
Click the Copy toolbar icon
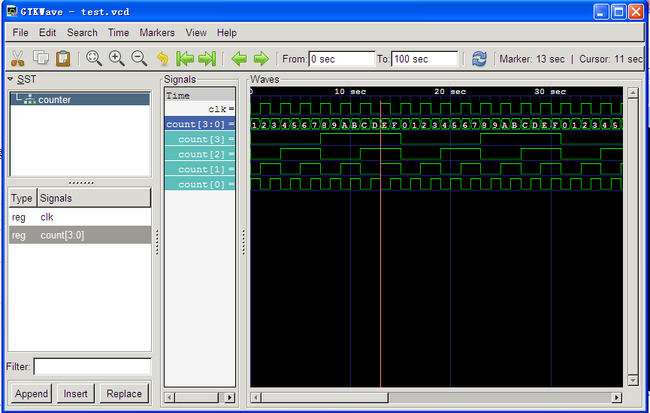point(41,58)
